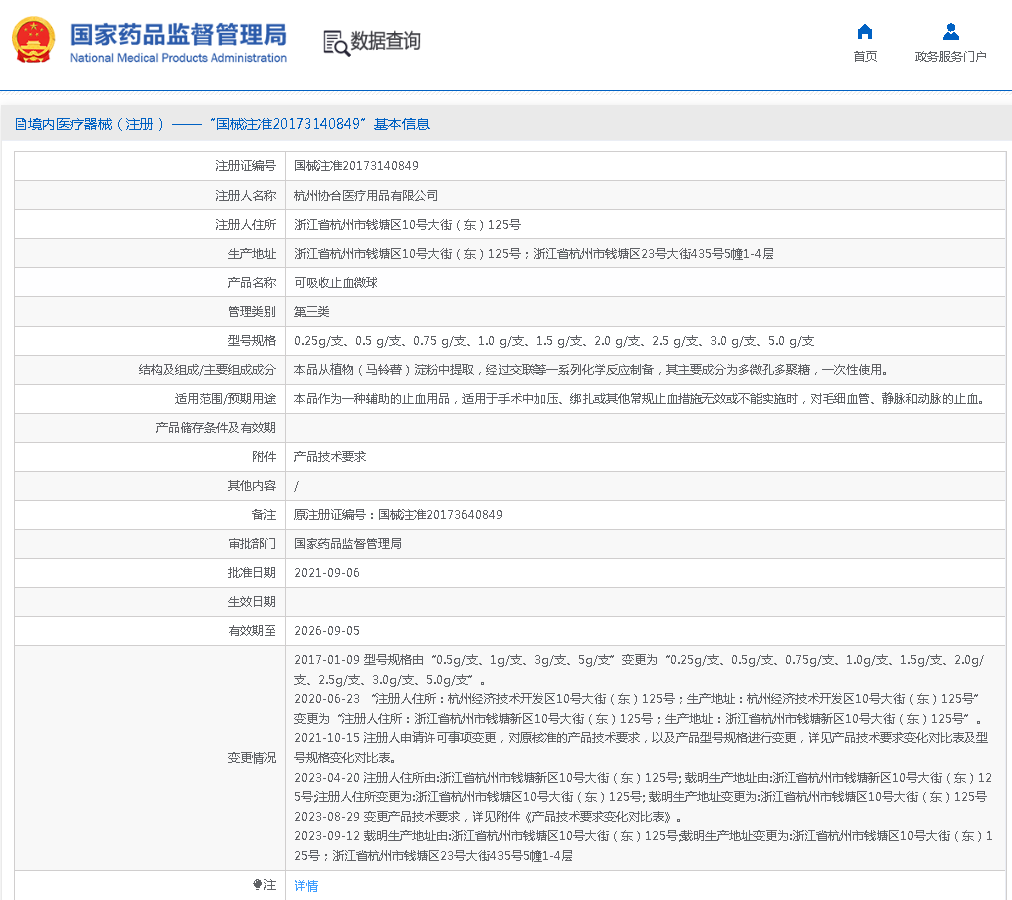Viewport: 1012px width, 900px height.
Task: Click the approval date 2021-09-06
Action: 327,573
